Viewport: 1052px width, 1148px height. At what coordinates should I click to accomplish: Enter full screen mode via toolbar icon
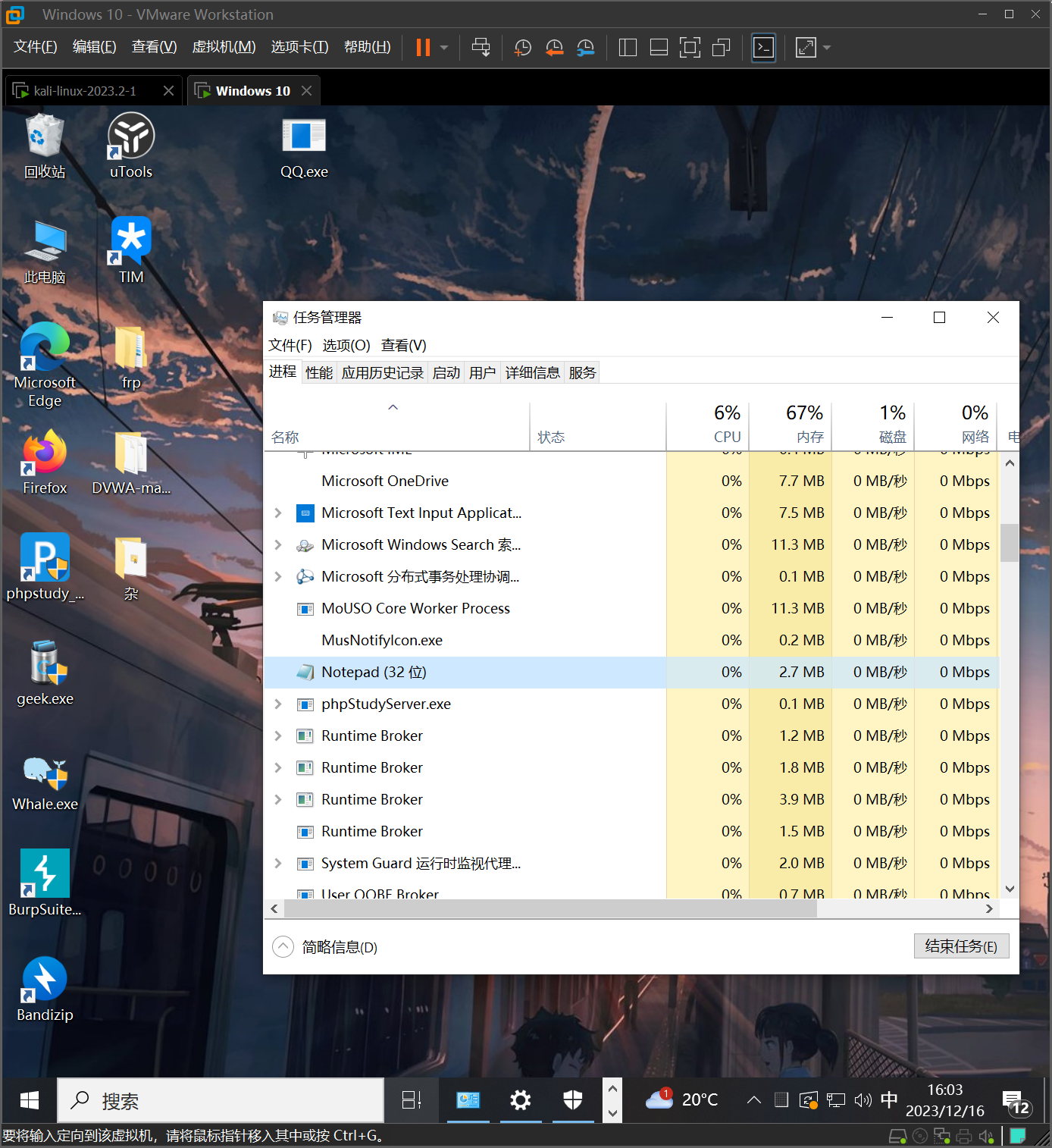[690, 48]
